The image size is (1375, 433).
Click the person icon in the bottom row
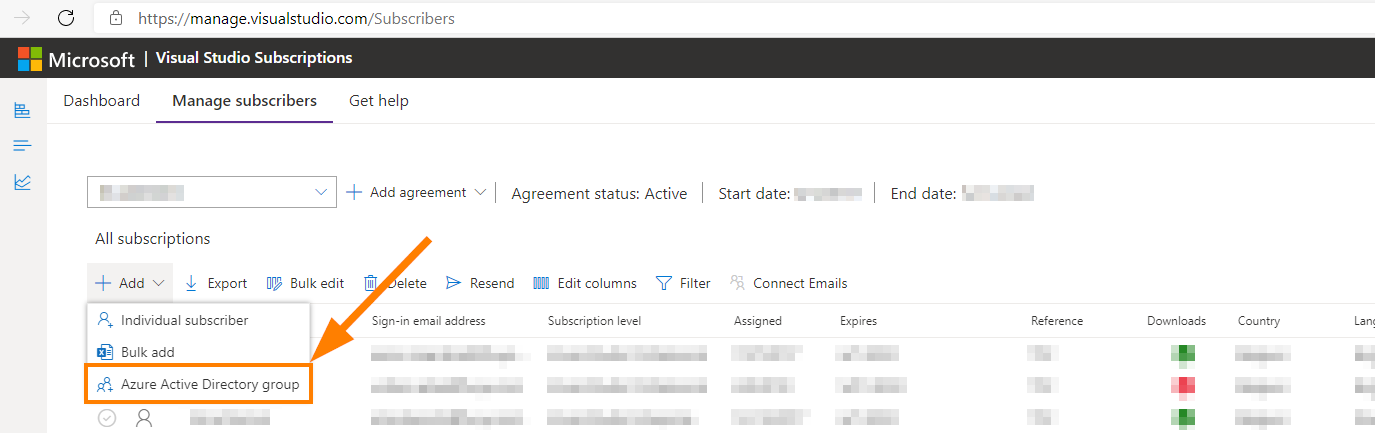pos(144,418)
